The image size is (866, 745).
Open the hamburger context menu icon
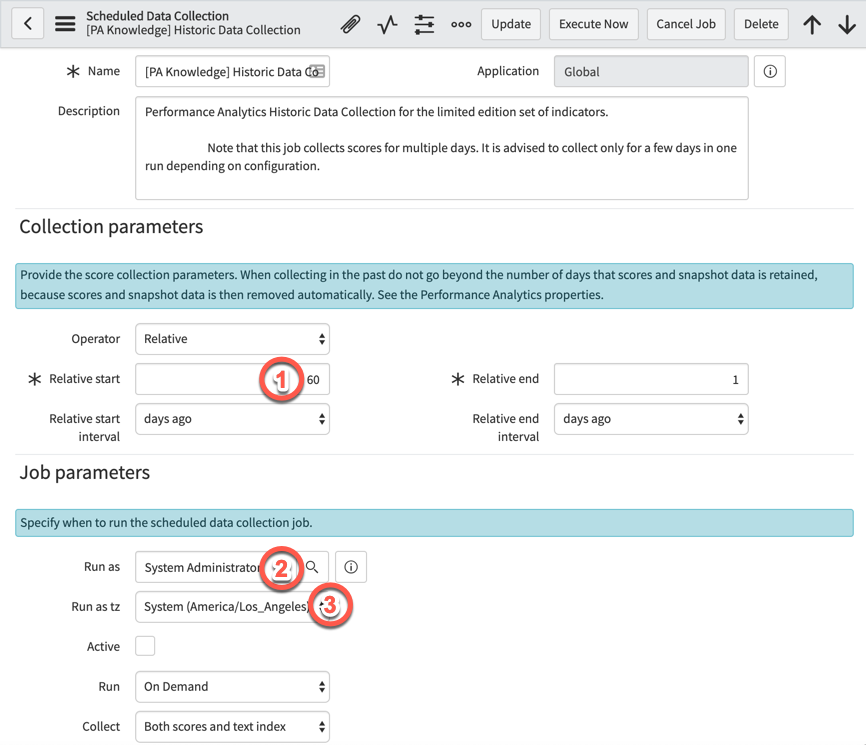click(65, 24)
